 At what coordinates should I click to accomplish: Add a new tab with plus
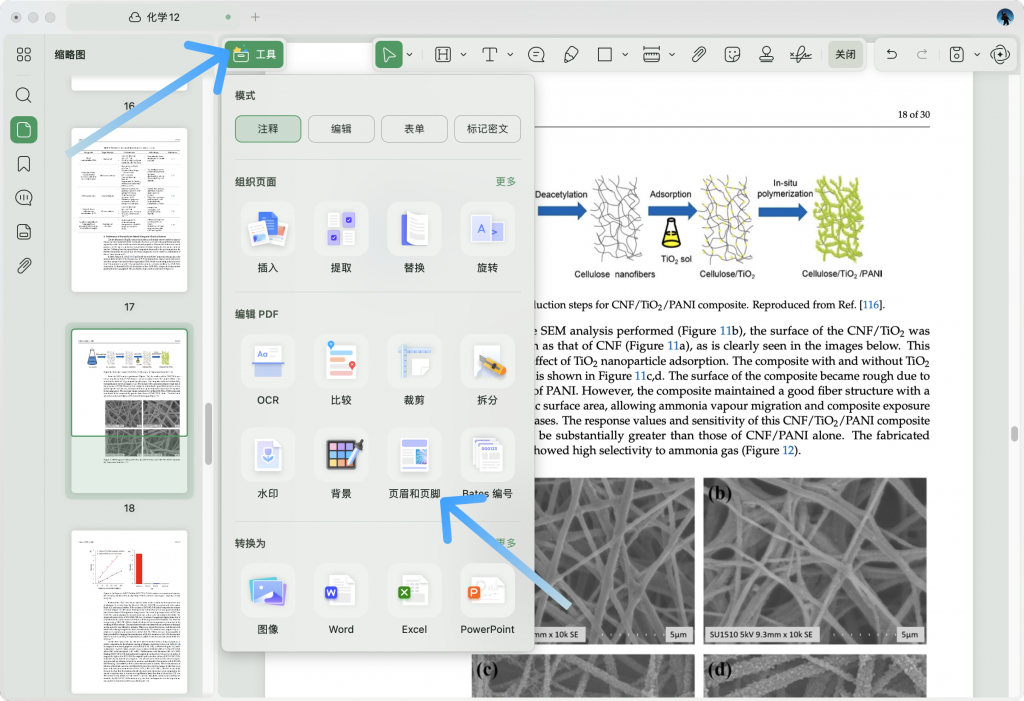tap(255, 17)
